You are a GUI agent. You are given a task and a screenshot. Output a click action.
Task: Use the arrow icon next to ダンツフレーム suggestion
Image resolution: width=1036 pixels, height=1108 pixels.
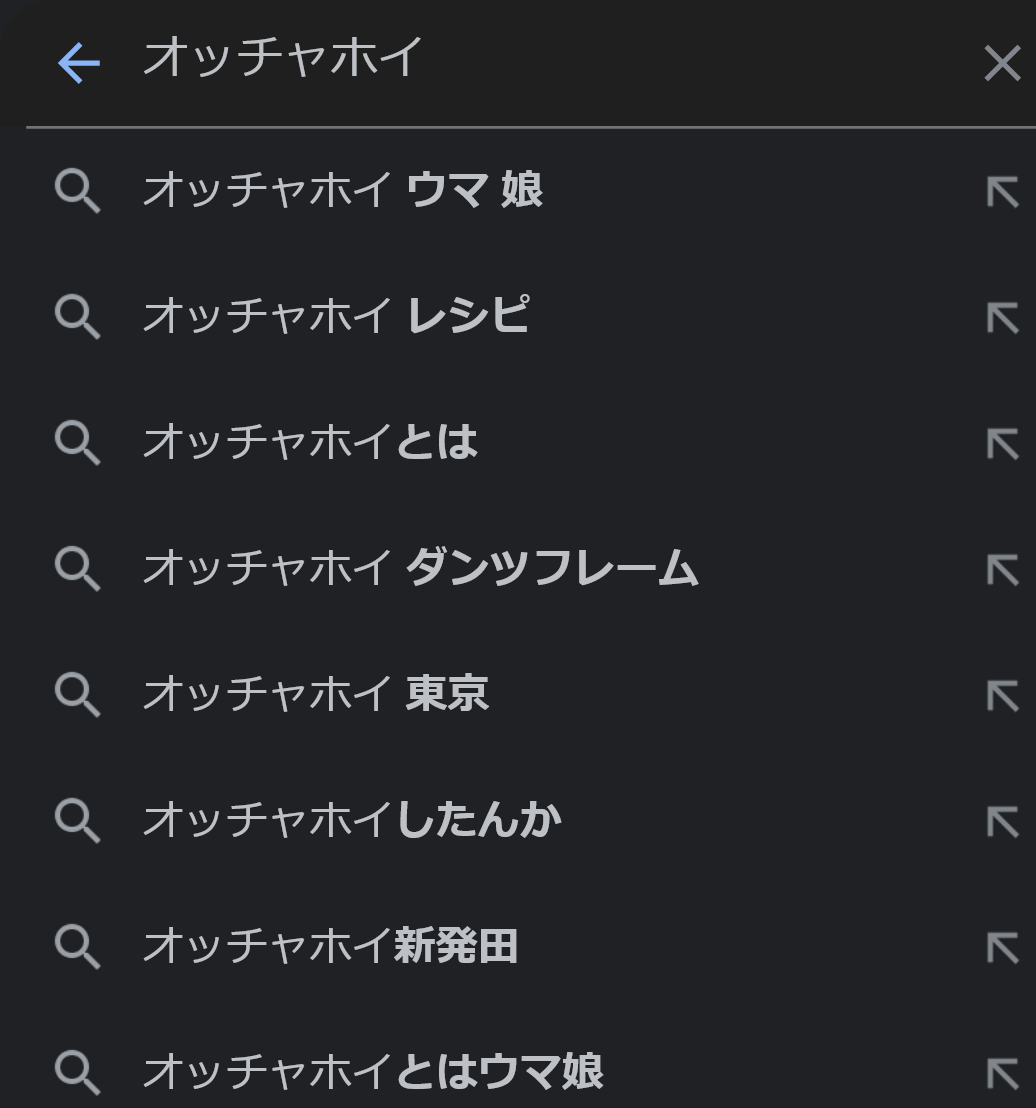pyautogui.click(x=1002, y=570)
